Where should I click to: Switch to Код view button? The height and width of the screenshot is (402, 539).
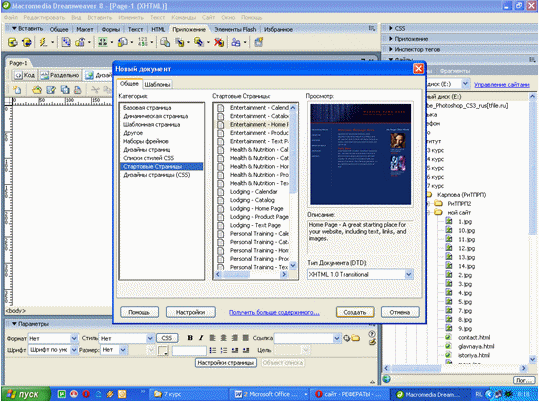tap(25, 75)
